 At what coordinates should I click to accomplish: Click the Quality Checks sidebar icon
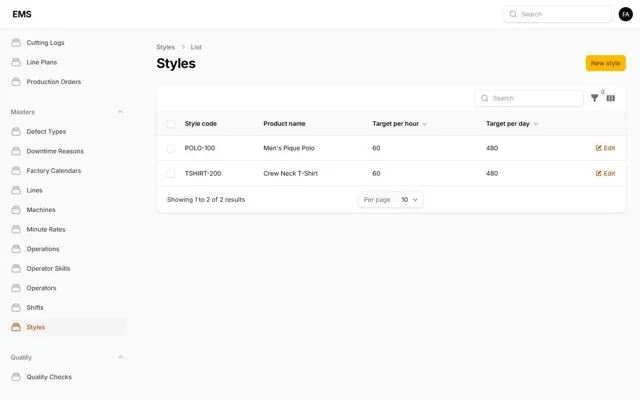16,377
